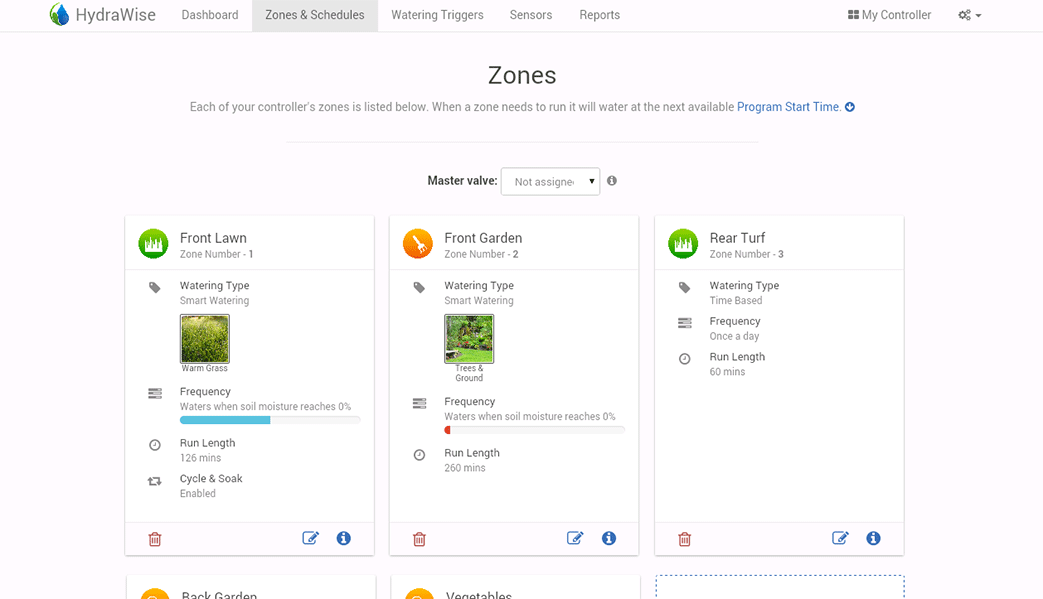Delete the Rear Turf zone
Viewport: 1043px width, 599px height.
[x=684, y=539]
